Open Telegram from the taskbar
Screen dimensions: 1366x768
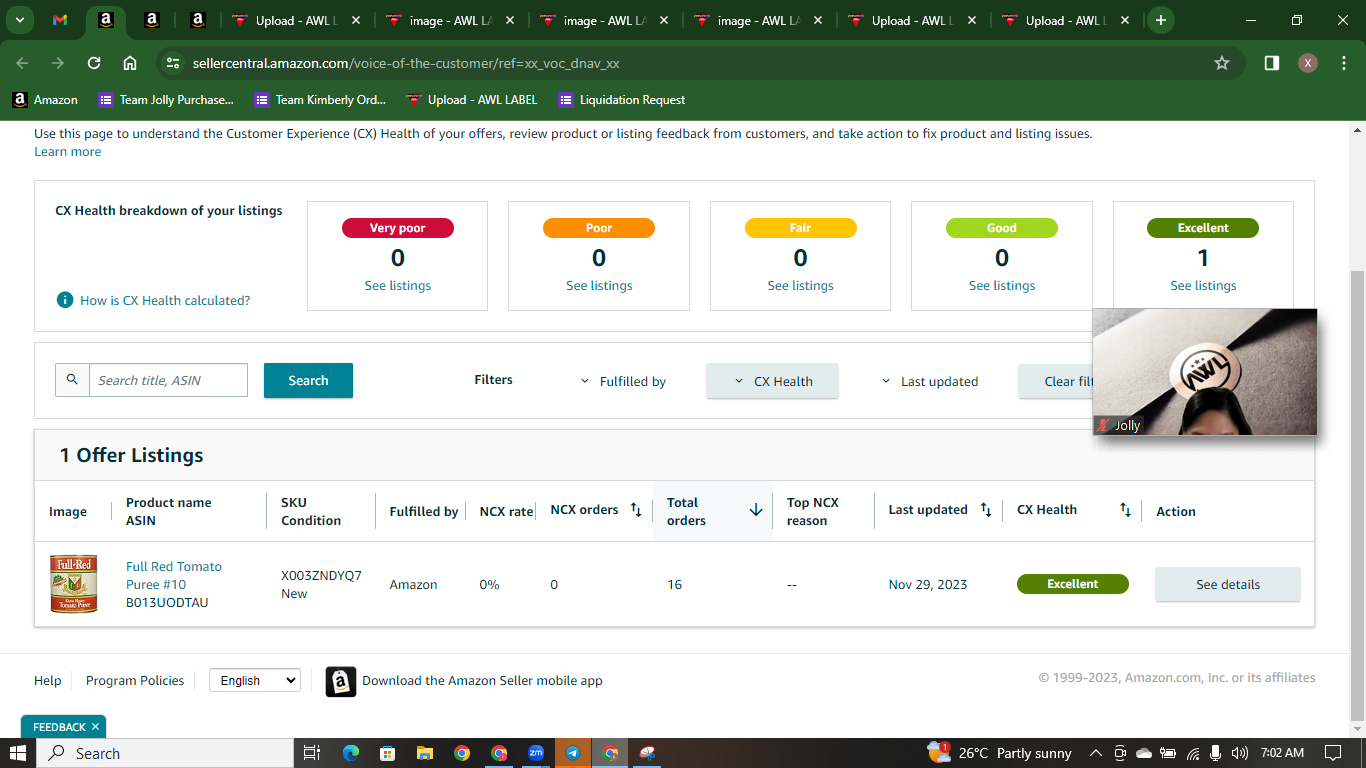(x=573, y=753)
